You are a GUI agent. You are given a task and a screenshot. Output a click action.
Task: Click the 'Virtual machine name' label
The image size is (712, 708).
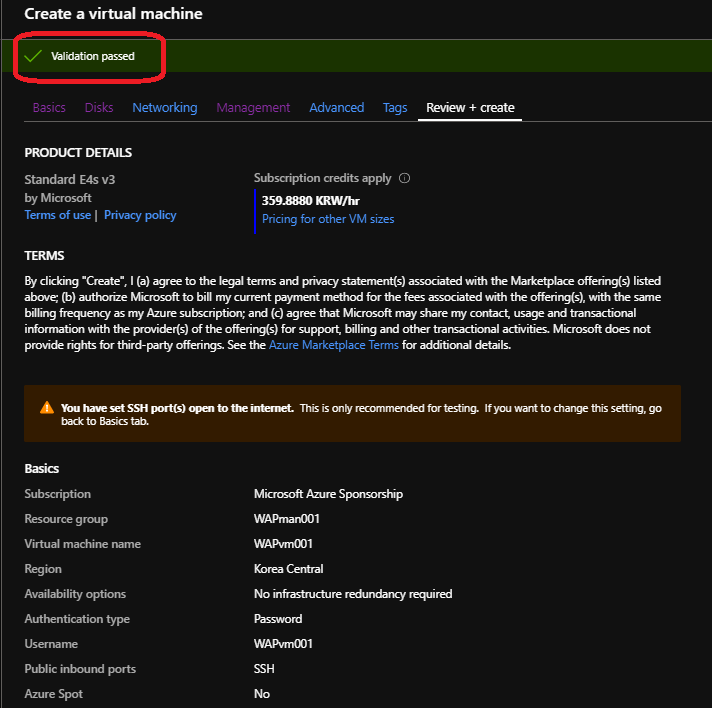[x=83, y=544]
